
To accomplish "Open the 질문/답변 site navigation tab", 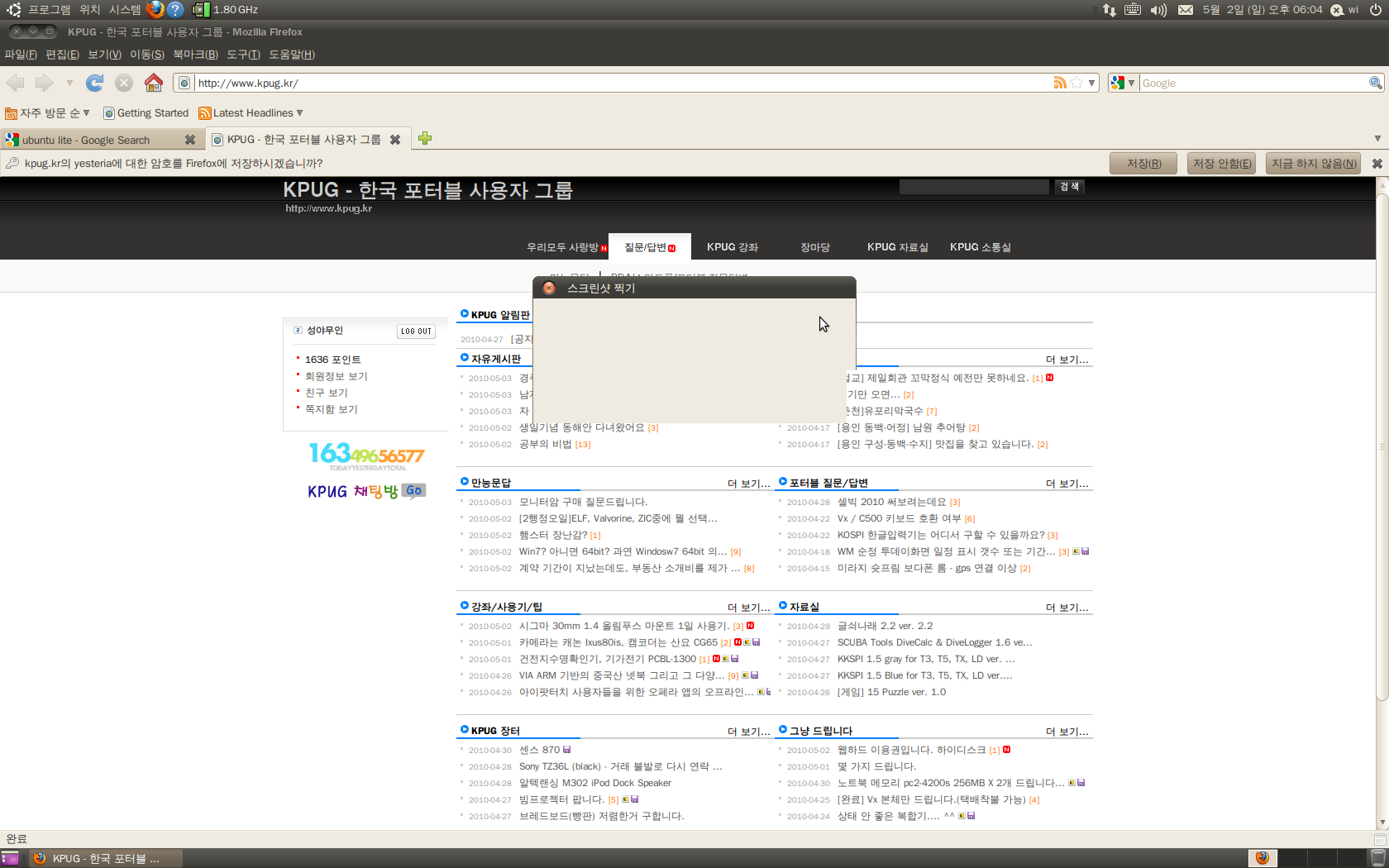I will click(x=650, y=247).
